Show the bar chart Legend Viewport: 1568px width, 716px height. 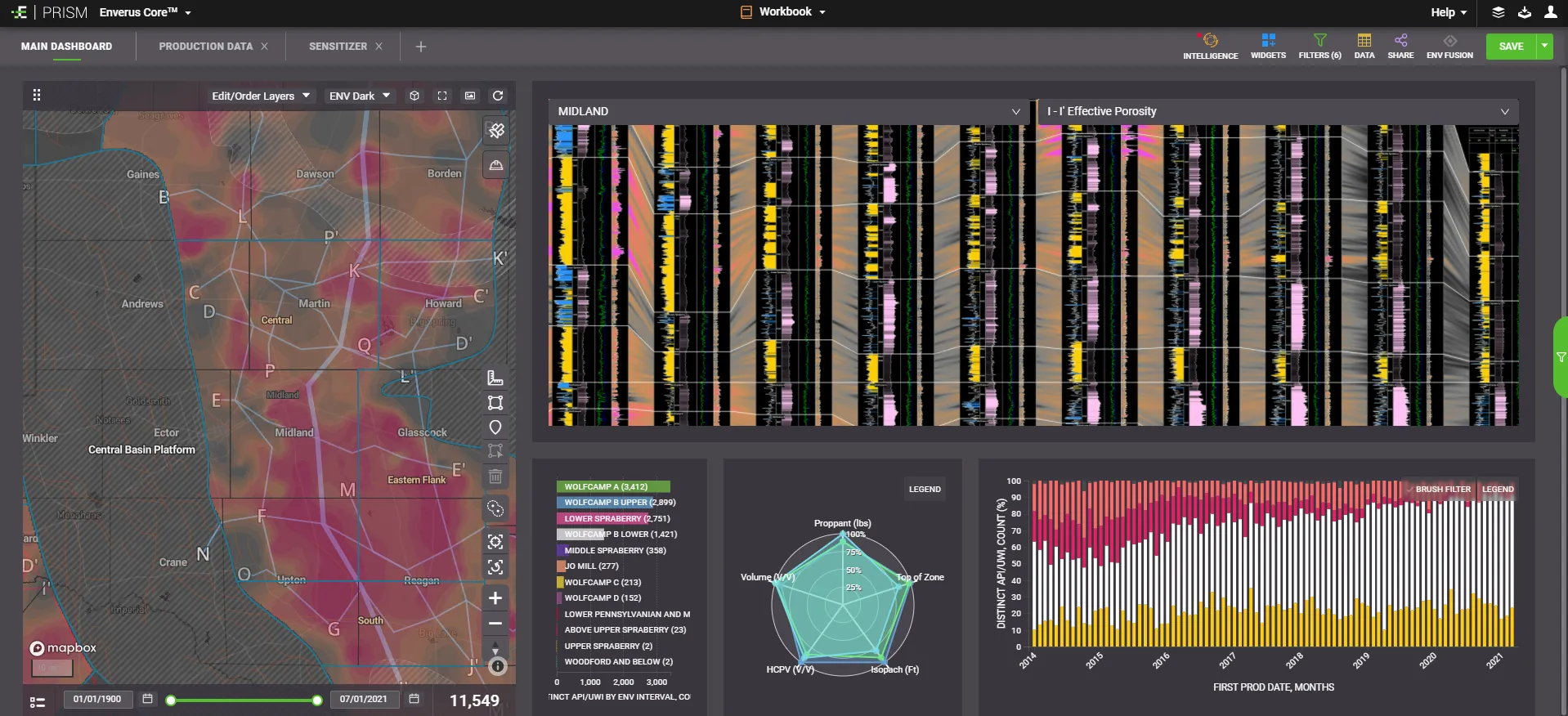[x=1498, y=489]
